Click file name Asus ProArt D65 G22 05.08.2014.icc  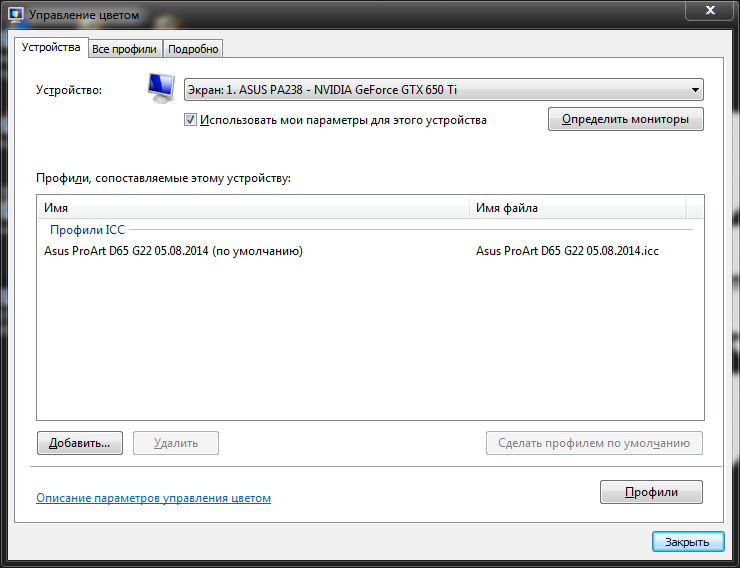[567, 251]
